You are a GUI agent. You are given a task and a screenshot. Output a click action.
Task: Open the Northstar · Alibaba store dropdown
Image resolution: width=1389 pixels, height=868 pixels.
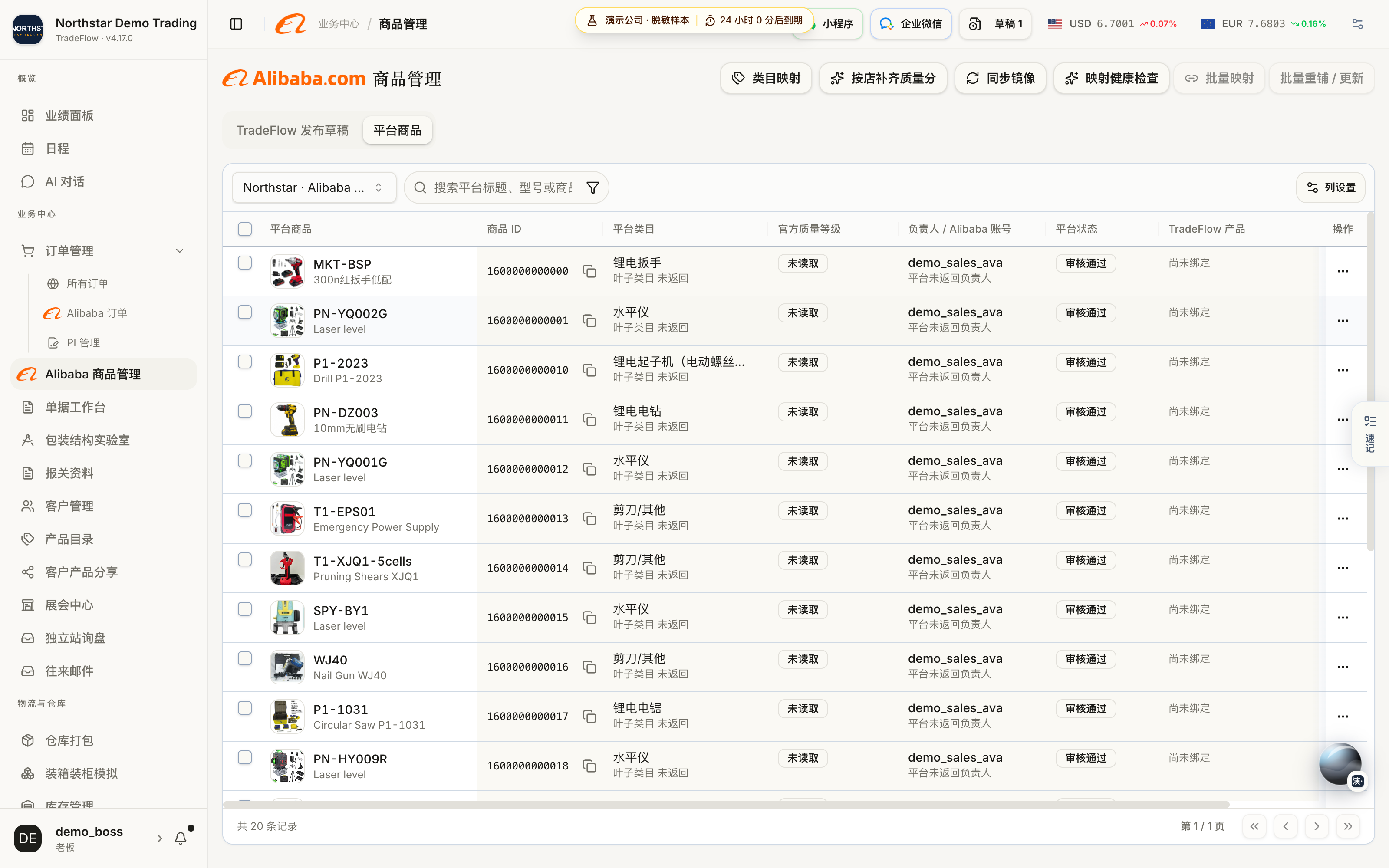coord(314,188)
